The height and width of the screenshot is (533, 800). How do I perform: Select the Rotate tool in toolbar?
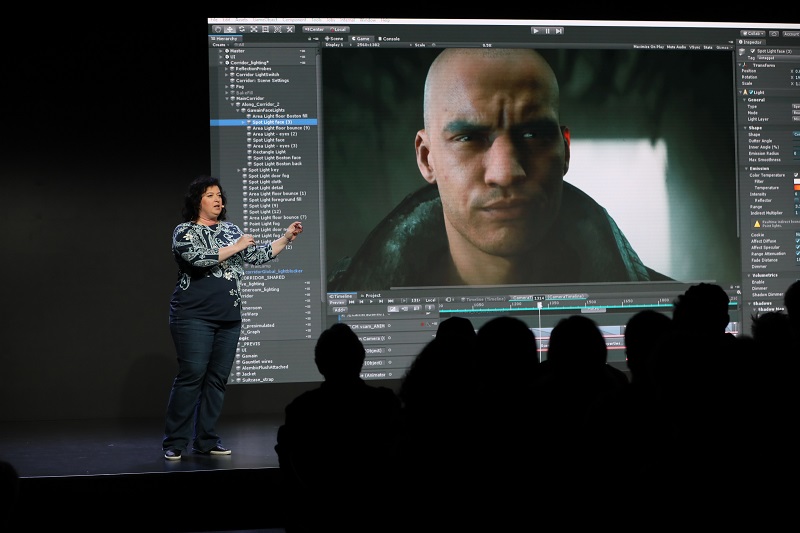[242, 29]
